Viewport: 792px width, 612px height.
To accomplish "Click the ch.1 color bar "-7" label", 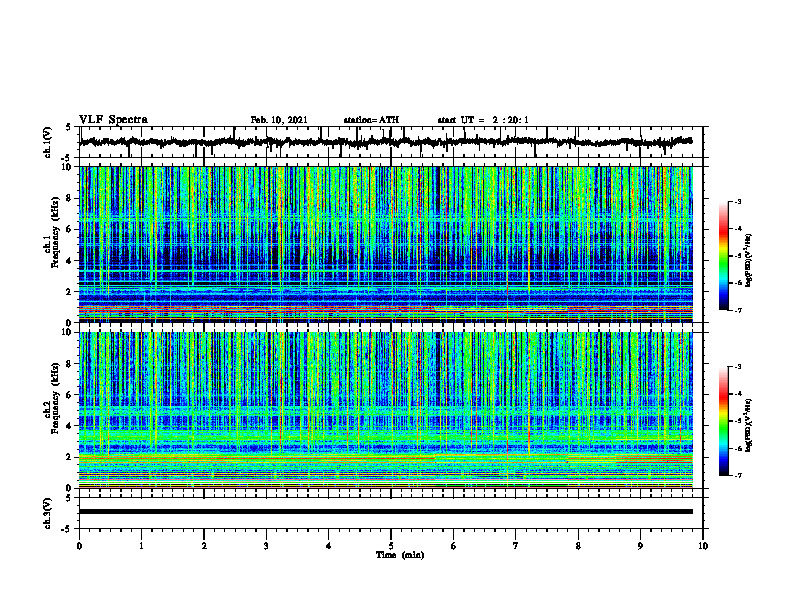I will pos(737,310).
